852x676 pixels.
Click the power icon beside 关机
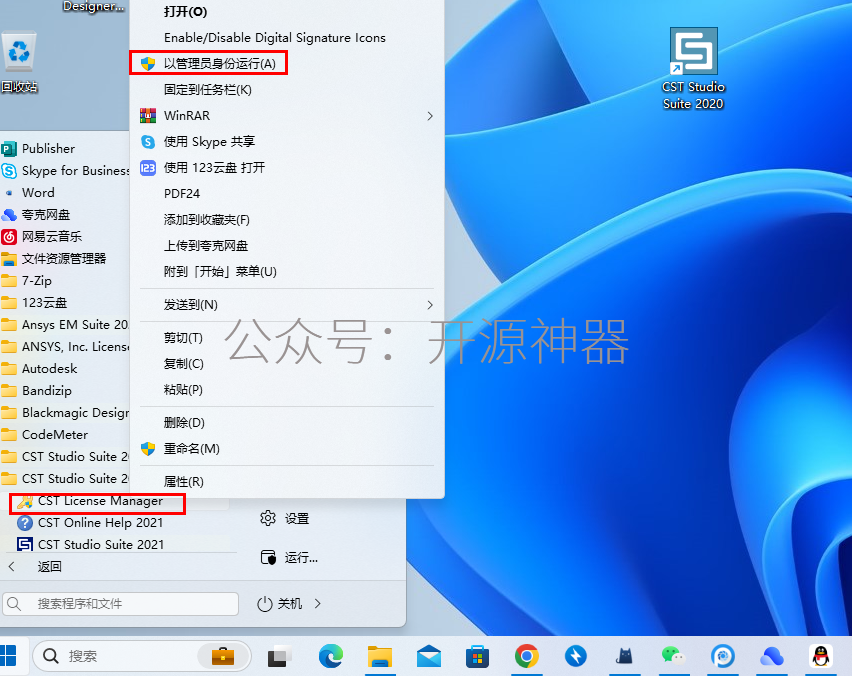coord(265,604)
